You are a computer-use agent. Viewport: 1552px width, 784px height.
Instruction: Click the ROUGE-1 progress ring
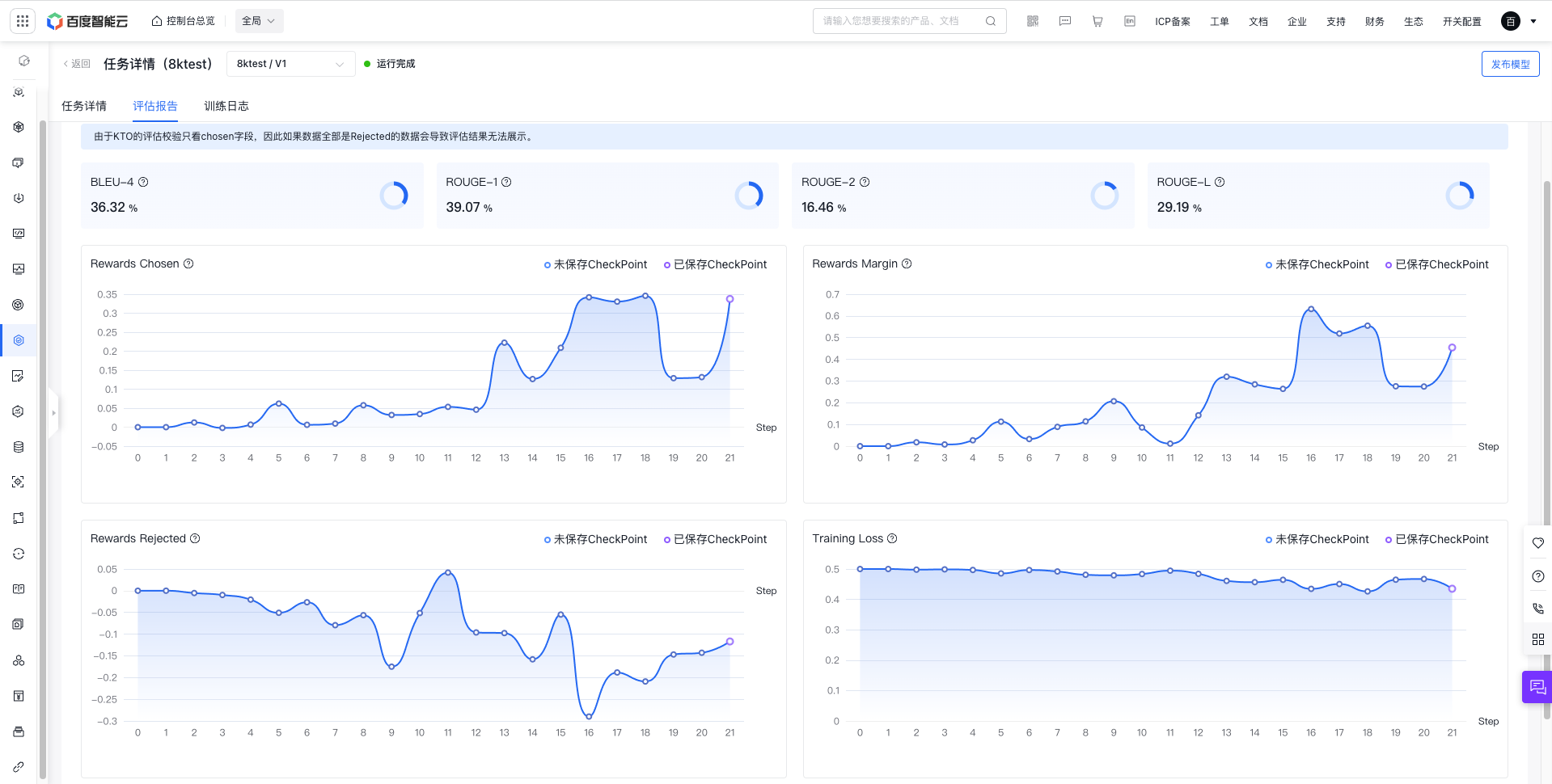coord(749,196)
